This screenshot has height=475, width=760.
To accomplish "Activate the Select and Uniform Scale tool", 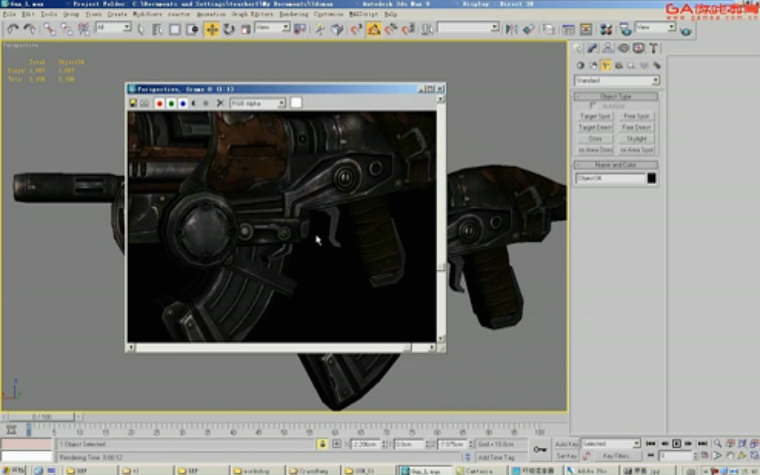I will coord(246,29).
